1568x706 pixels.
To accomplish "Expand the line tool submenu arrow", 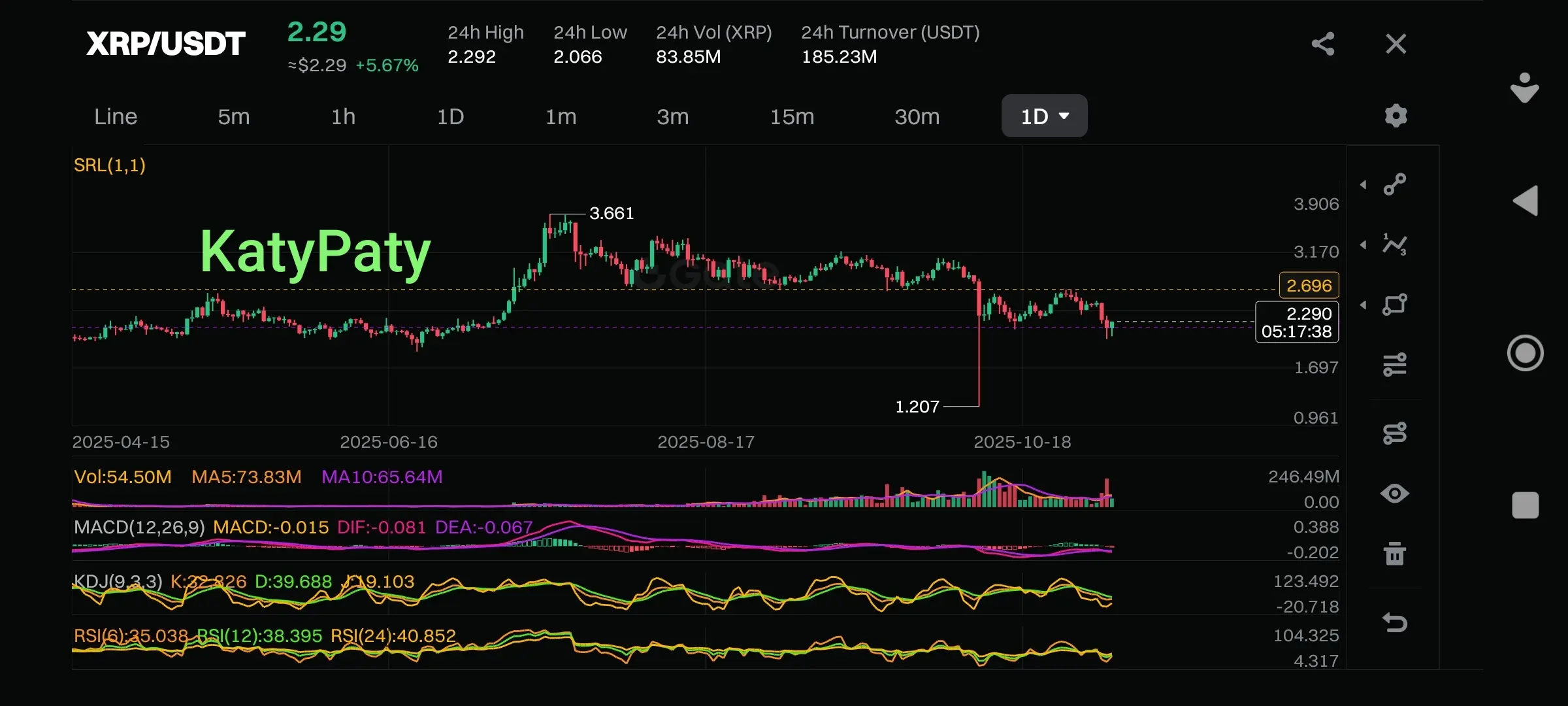I will [x=1364, y=185].
